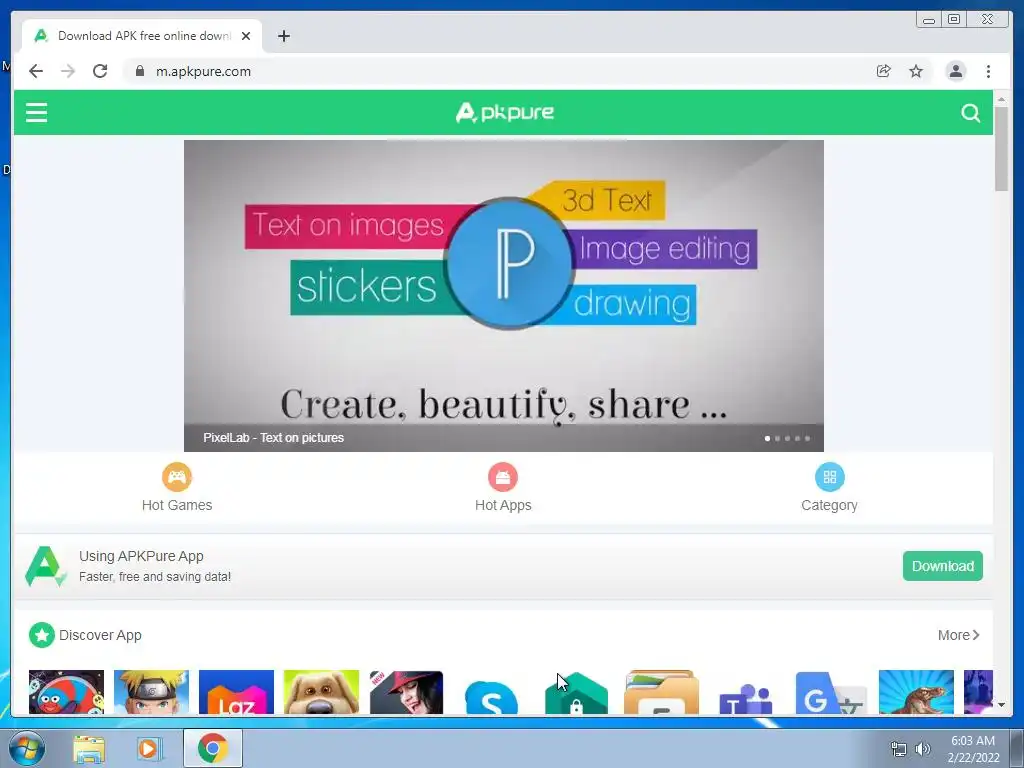1024x768 pixels.
Task: Click the Hot Games label
Action: tap(177, 505)
